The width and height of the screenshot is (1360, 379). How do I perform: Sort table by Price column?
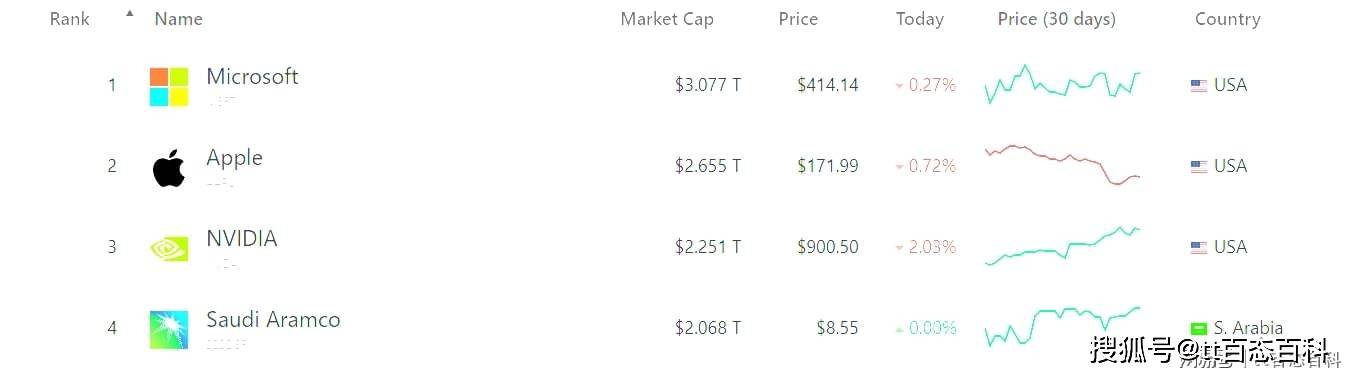(798, 19)
